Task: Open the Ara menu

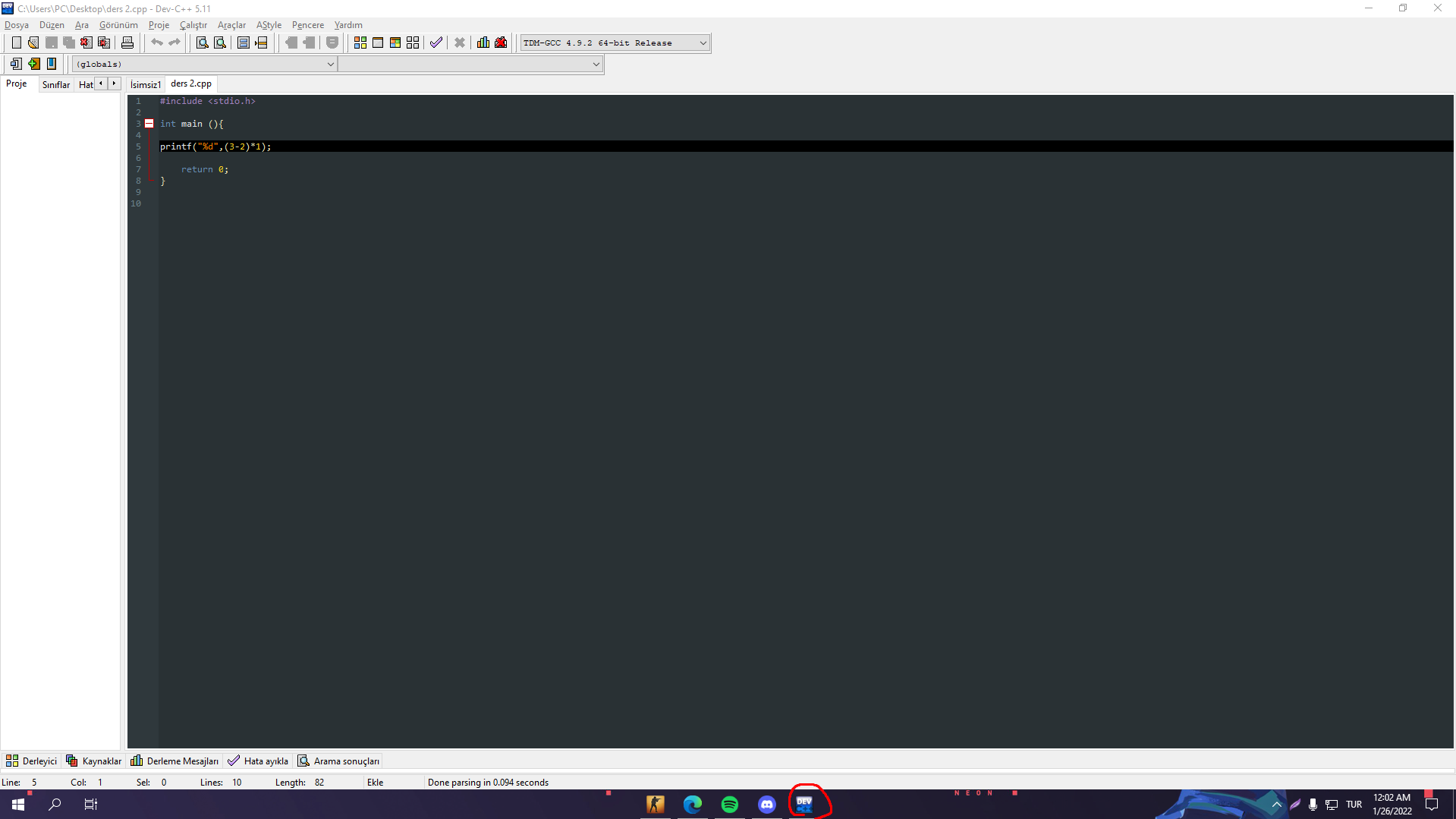Action: point(82,25)
